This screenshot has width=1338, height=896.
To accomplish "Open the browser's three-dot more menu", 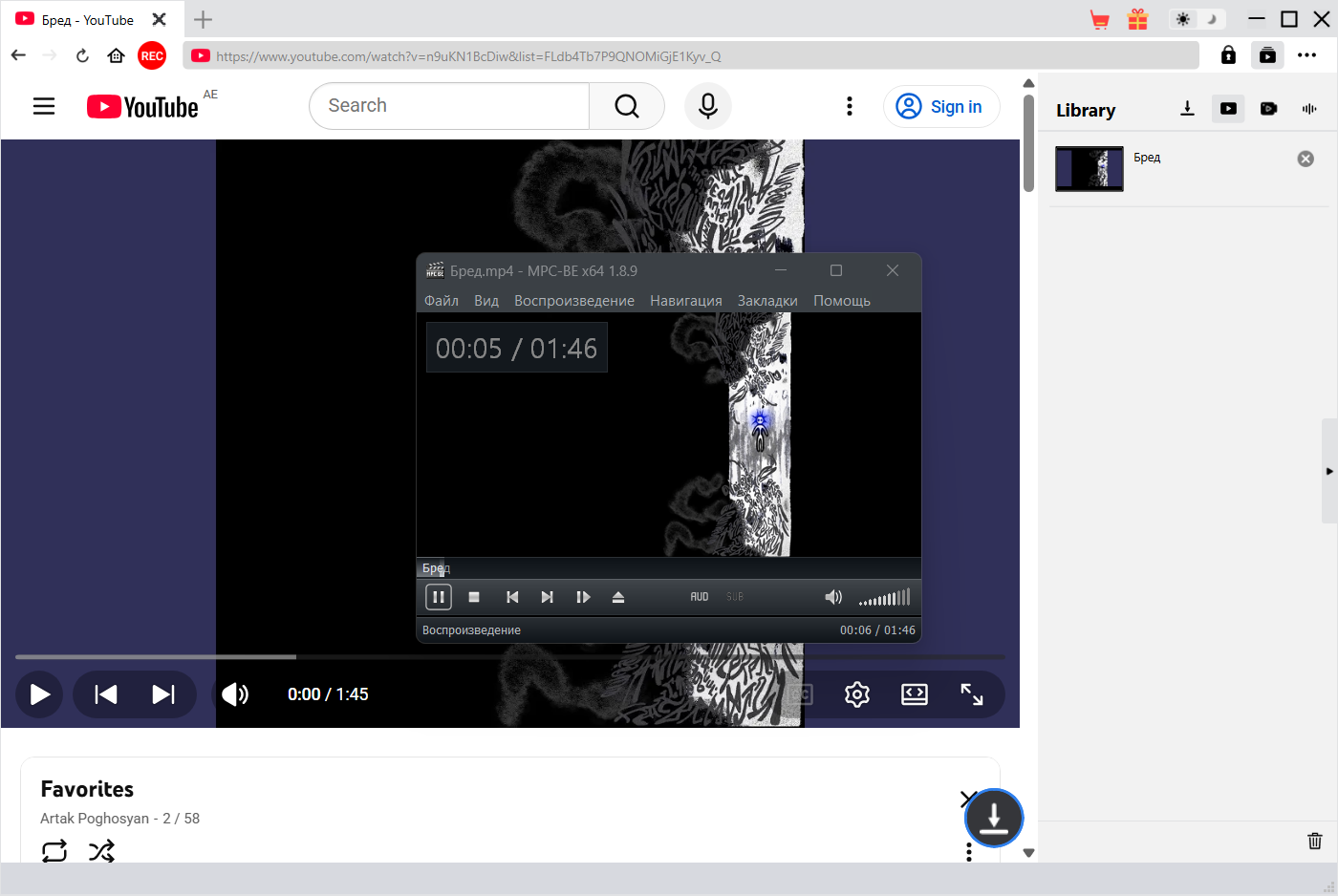I will tap(1307, 55).
